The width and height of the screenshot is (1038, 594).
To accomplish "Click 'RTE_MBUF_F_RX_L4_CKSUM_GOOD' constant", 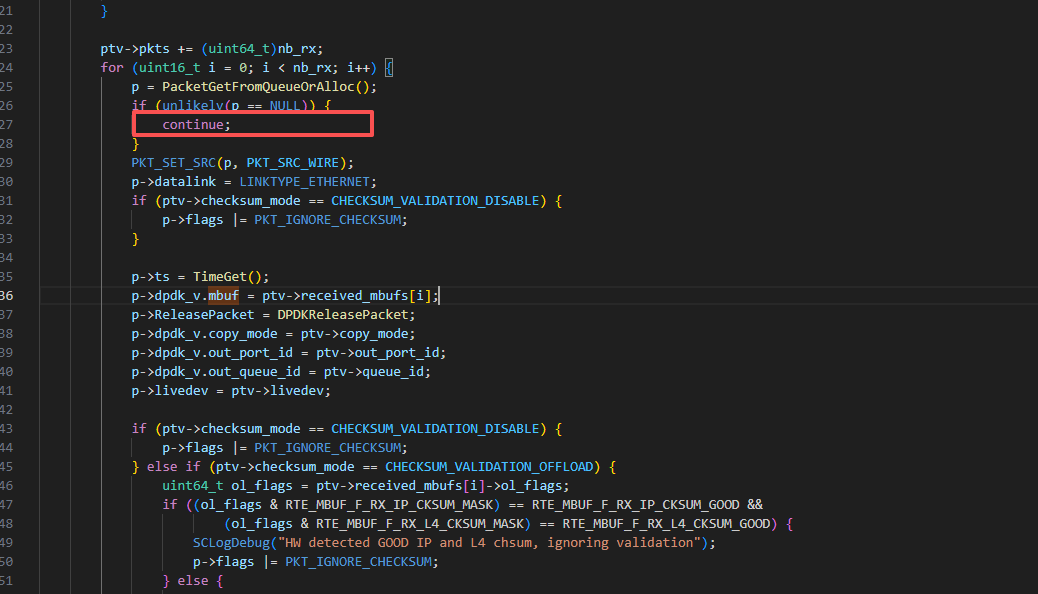I will [667, 524].
